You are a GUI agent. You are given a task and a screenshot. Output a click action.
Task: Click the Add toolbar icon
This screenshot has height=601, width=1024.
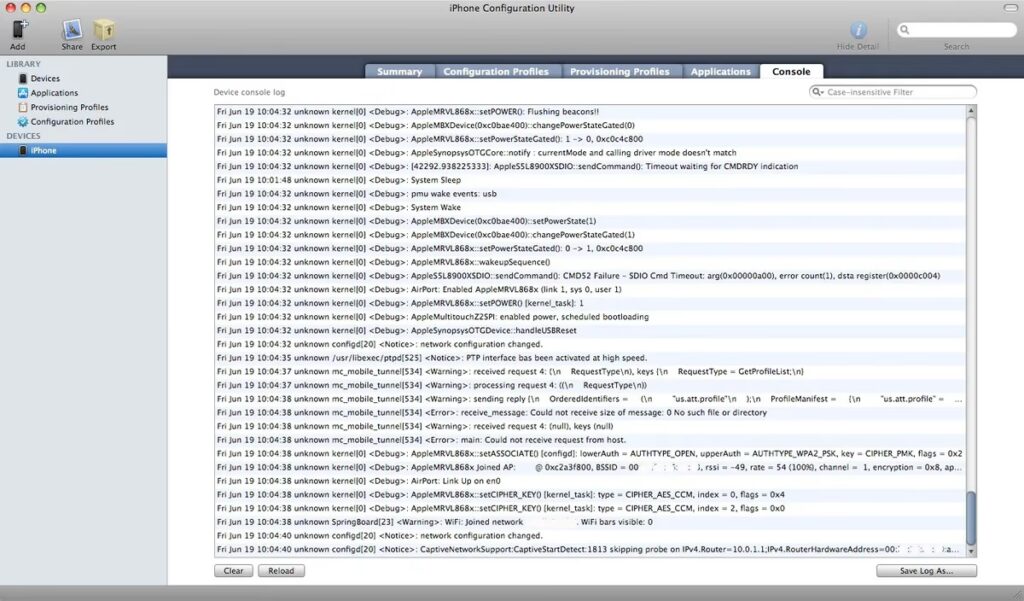(18, 31)
